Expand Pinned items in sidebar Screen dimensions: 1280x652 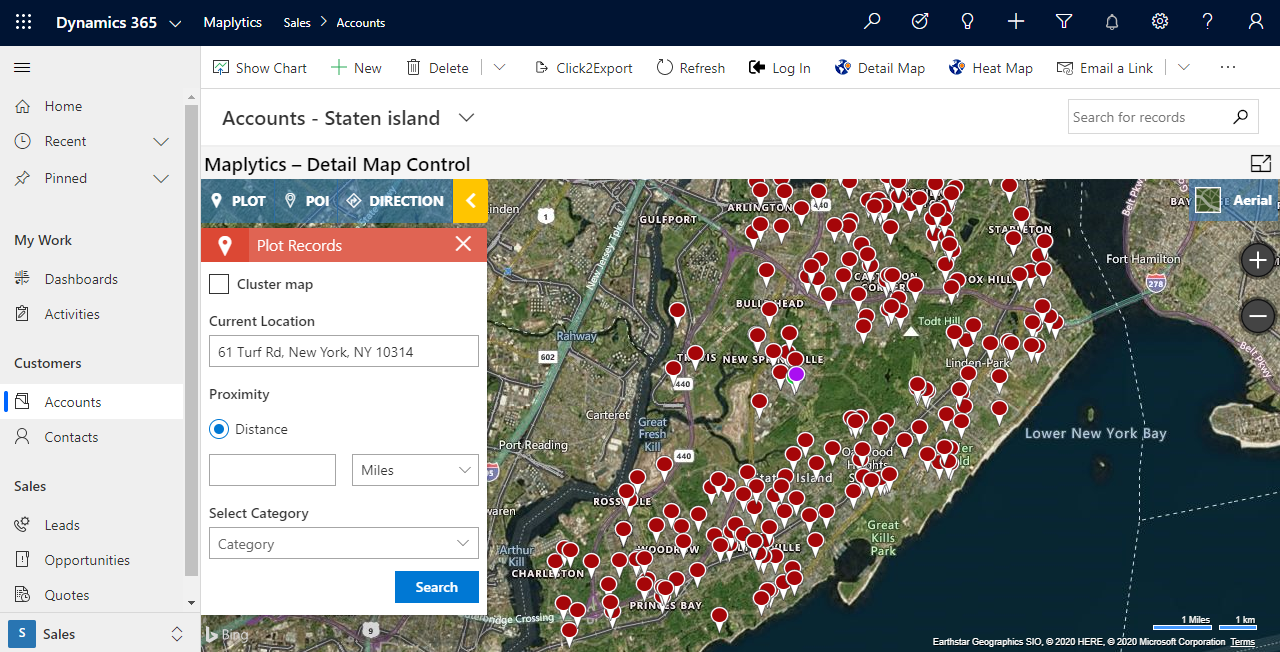coord(161,178)
